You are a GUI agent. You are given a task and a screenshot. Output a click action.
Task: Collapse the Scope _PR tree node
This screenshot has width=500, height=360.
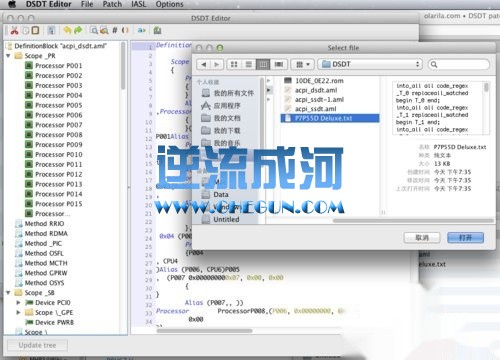point(9,56)
